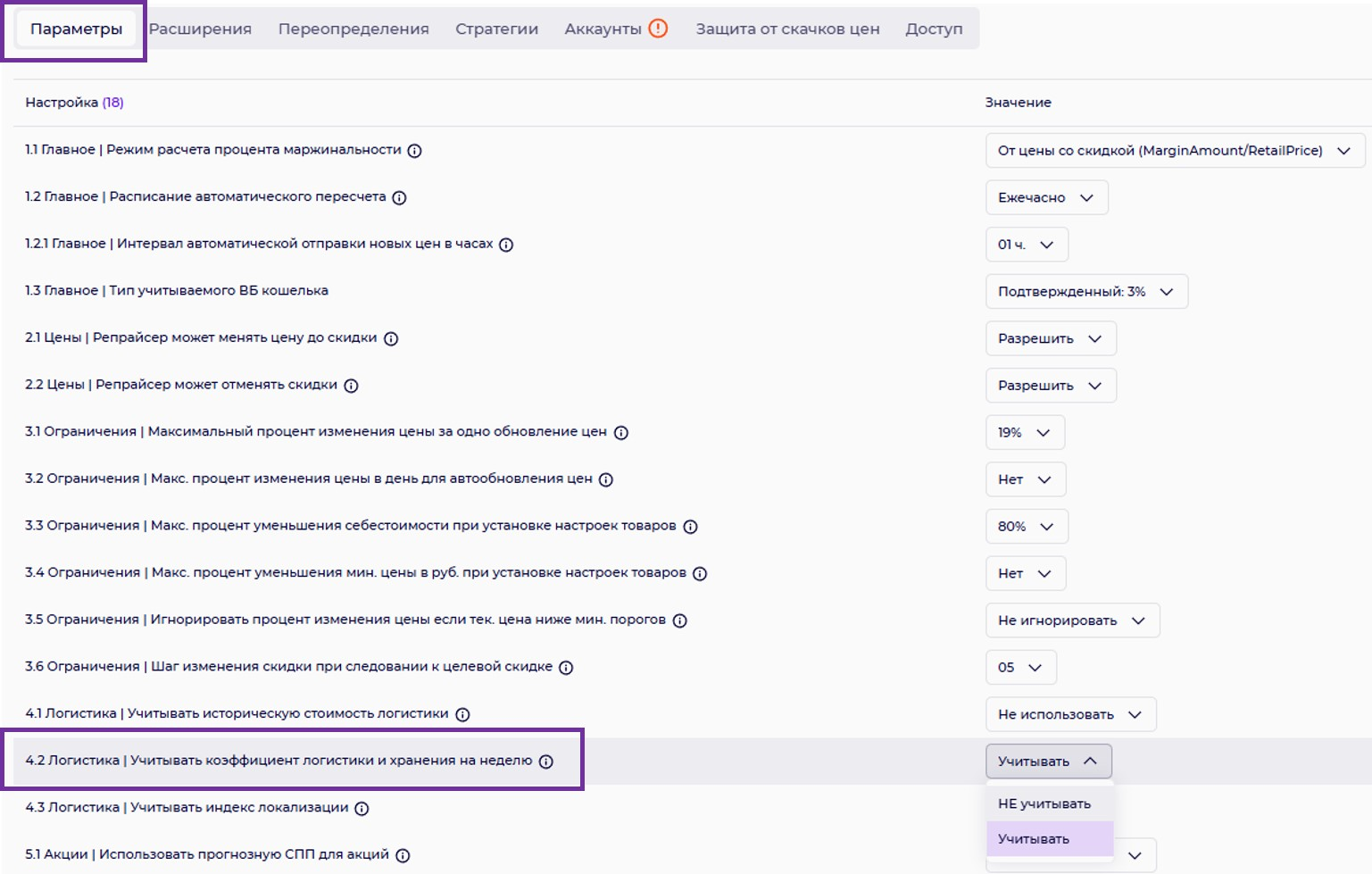This screenshot has width=1372, height=874.
Task: Open the Не игнорировать dropdown
Action: pyautogui.click(x=1071, y=620)
